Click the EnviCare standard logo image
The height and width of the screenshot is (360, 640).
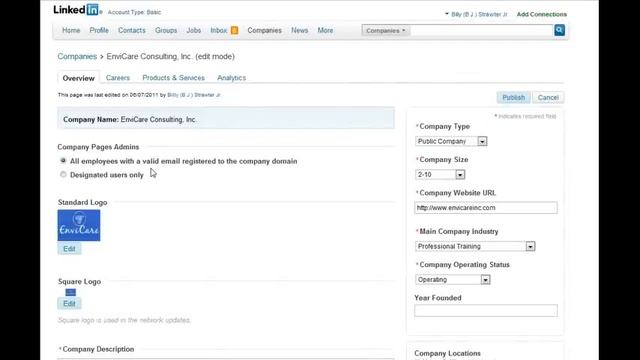[79, 225]
